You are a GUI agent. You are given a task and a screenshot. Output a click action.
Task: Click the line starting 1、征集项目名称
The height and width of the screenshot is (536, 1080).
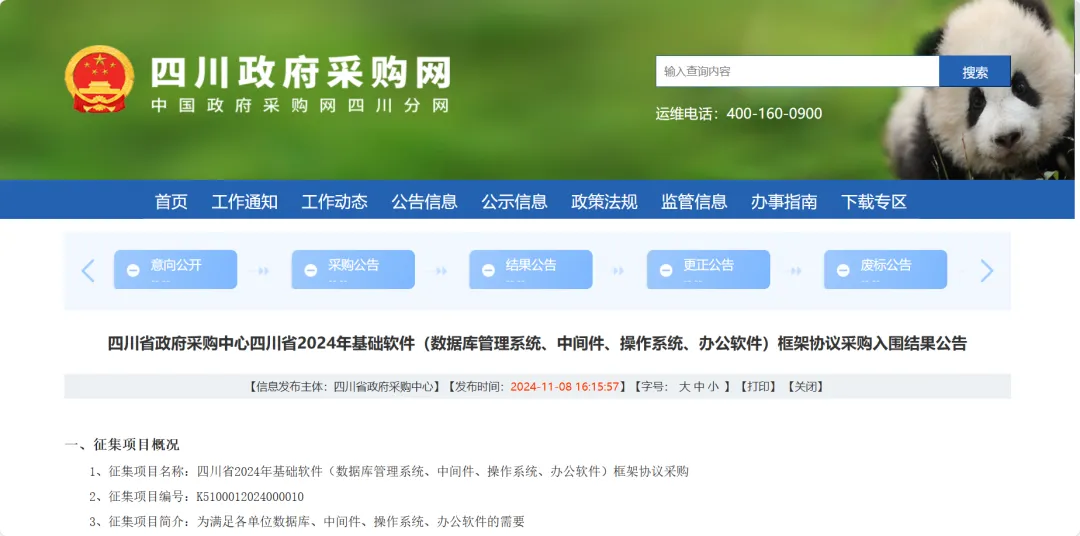(389, 472)
